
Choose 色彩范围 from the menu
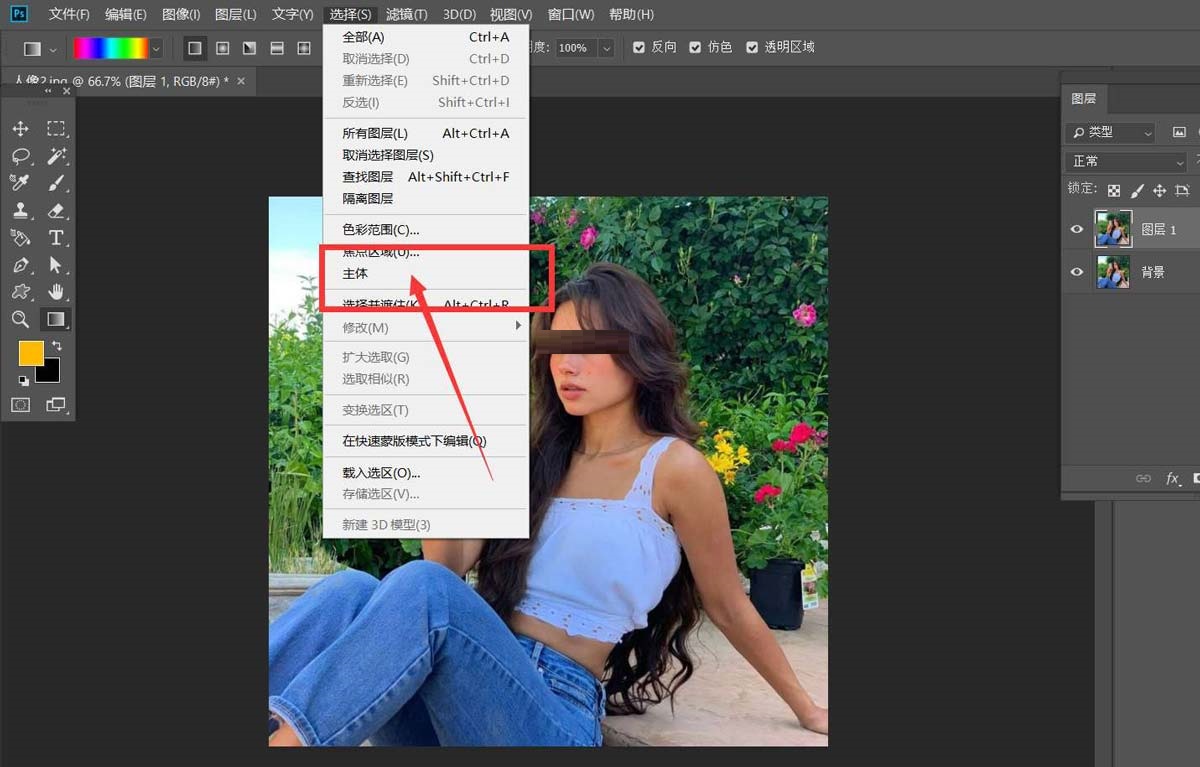pos(379,229)
